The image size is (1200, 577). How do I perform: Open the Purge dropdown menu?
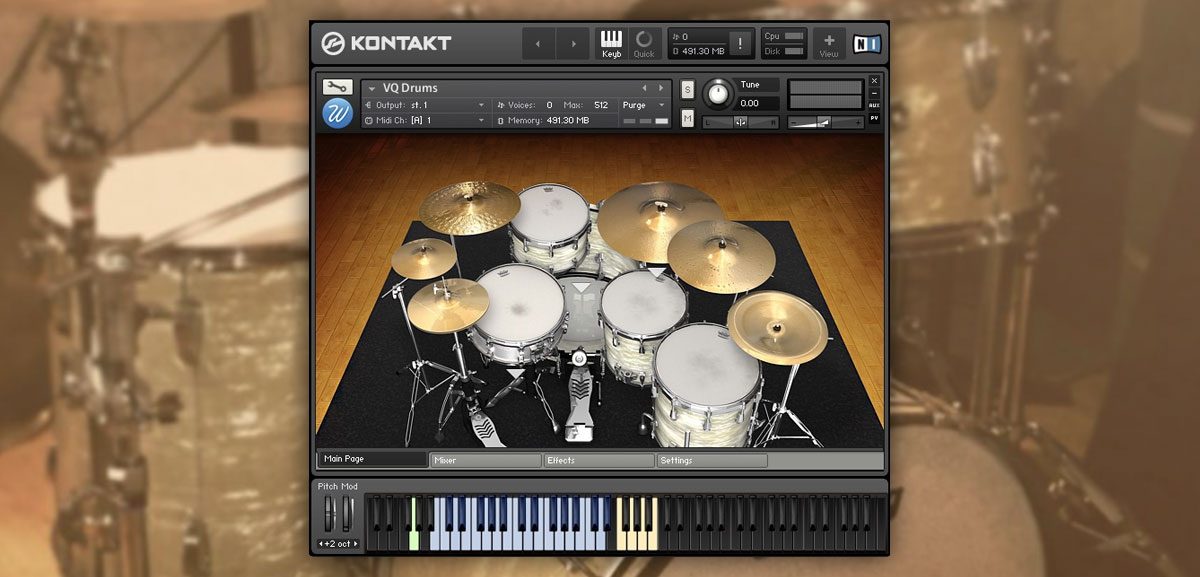(x=645, y=104)
